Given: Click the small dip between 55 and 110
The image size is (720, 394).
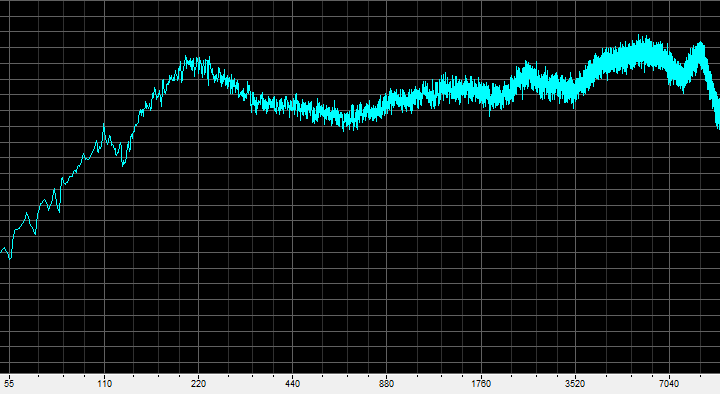Looking at the screenshot, I should click(x=34, y=231).
